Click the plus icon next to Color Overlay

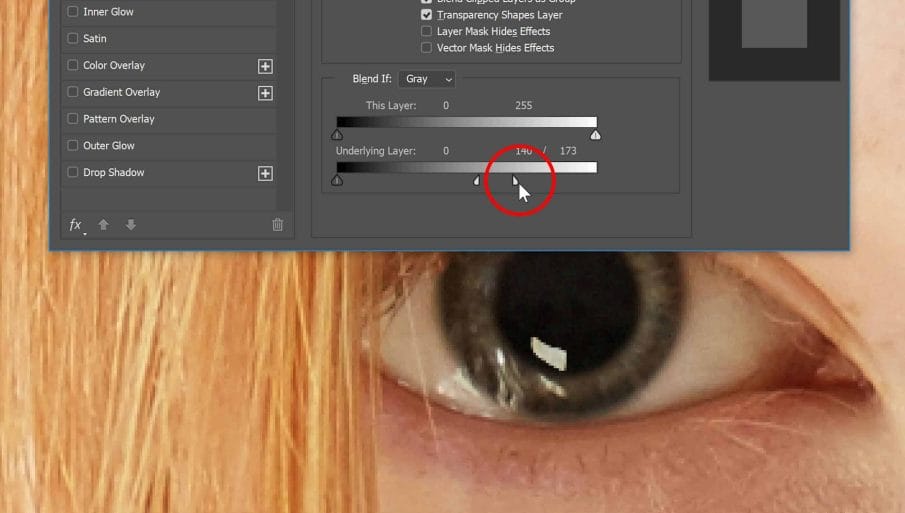[x=265, y=66]
